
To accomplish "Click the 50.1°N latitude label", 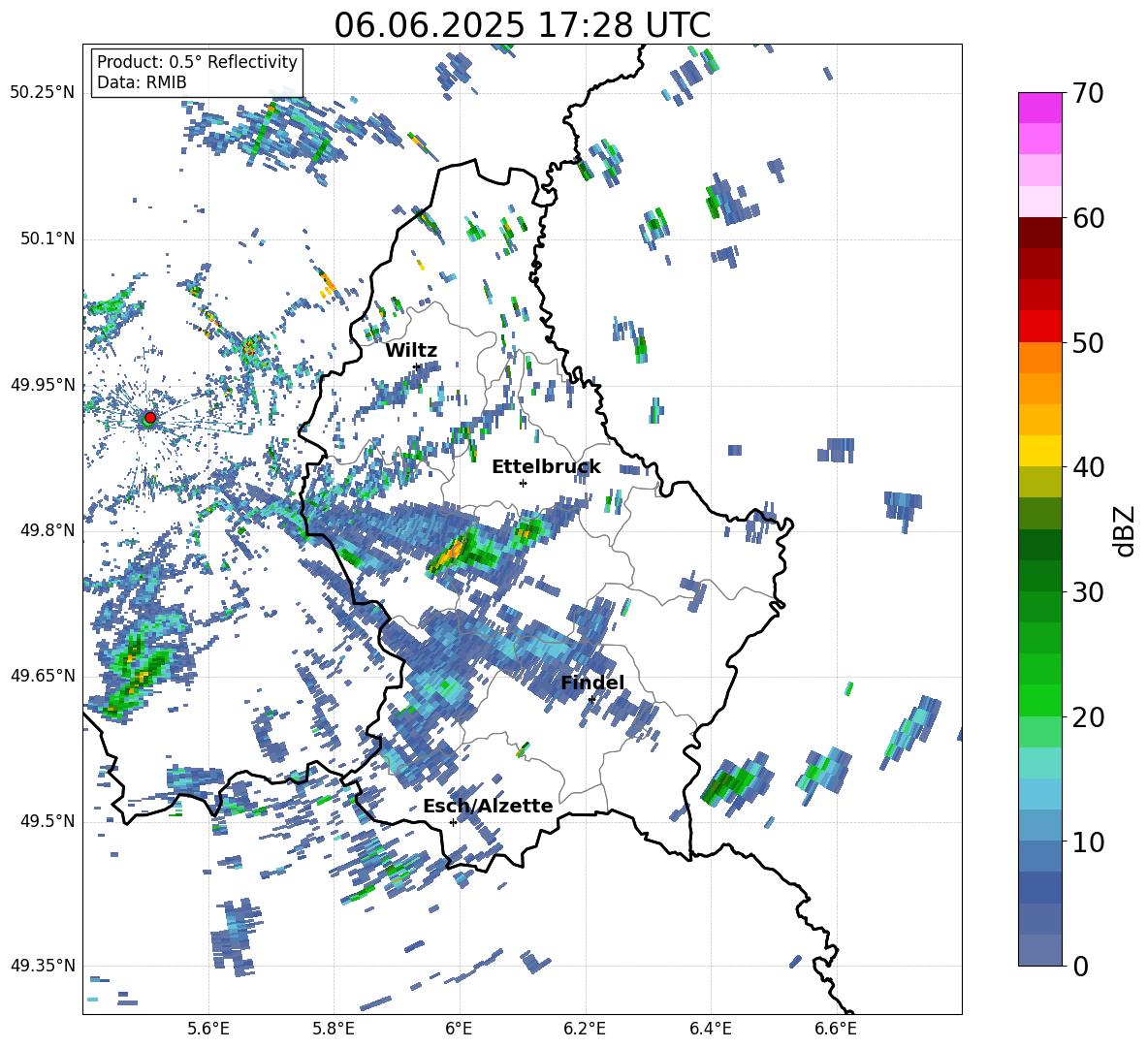I will [47, 238].
